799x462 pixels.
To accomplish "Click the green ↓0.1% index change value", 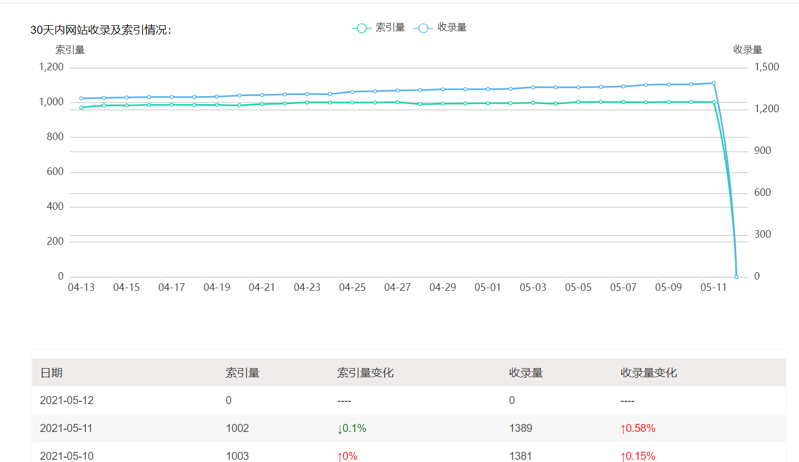I will [352, 428].
